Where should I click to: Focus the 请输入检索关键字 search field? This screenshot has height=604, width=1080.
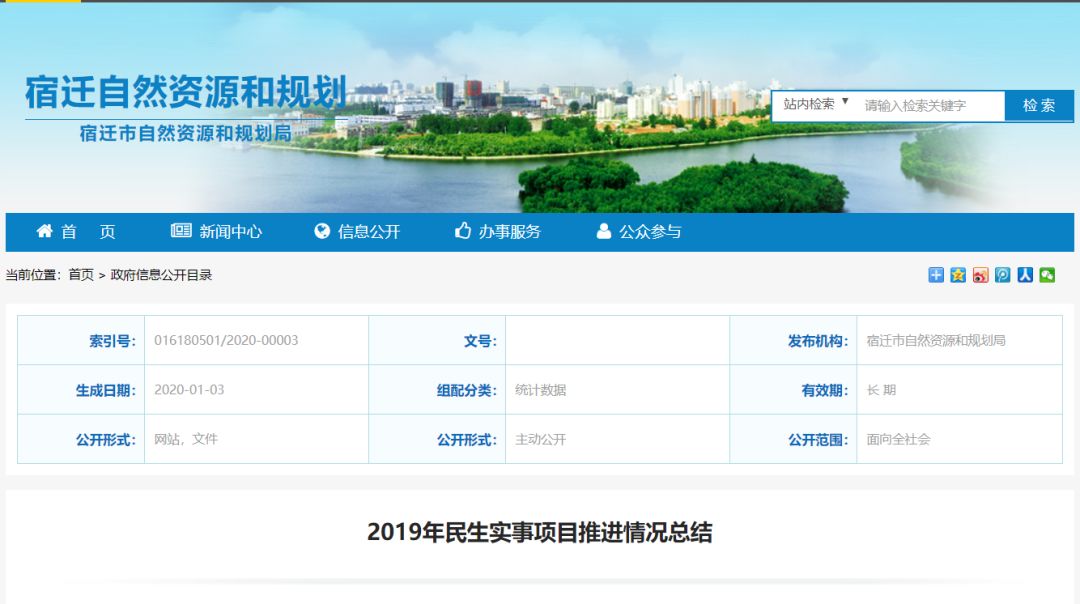tap(930, 105)
